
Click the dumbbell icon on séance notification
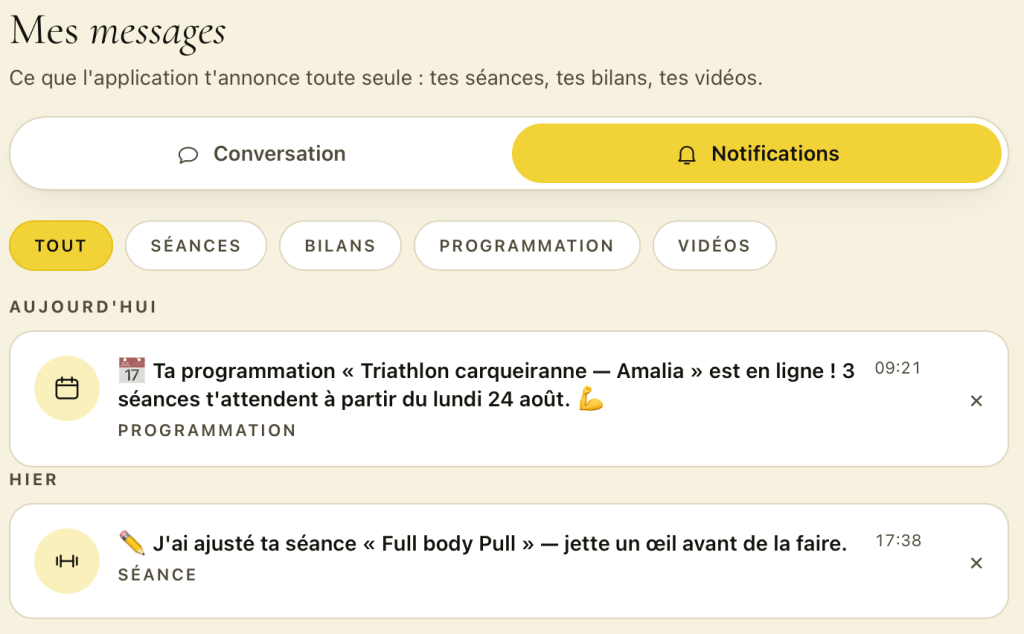point(67,561)
